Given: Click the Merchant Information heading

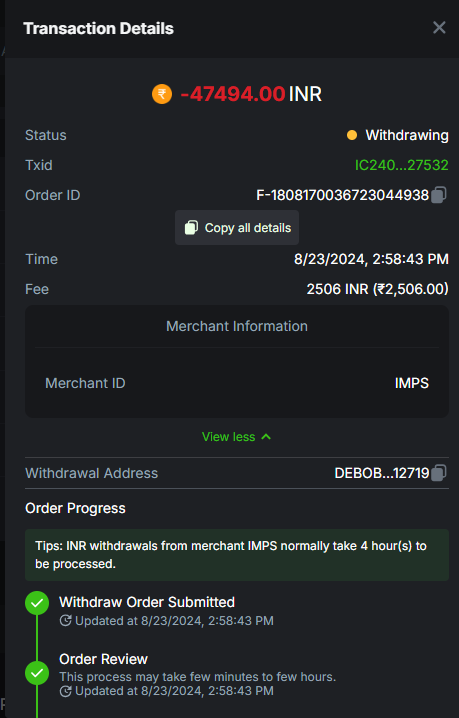Looking at the screenshot, I should 237,326.
